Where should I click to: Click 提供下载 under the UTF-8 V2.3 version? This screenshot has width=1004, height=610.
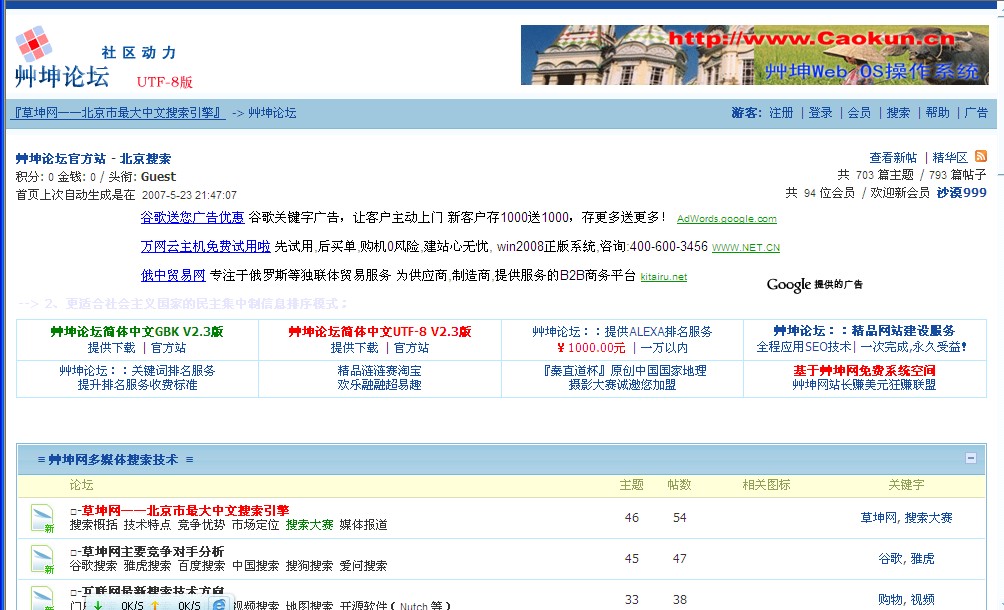coord(354,348)
